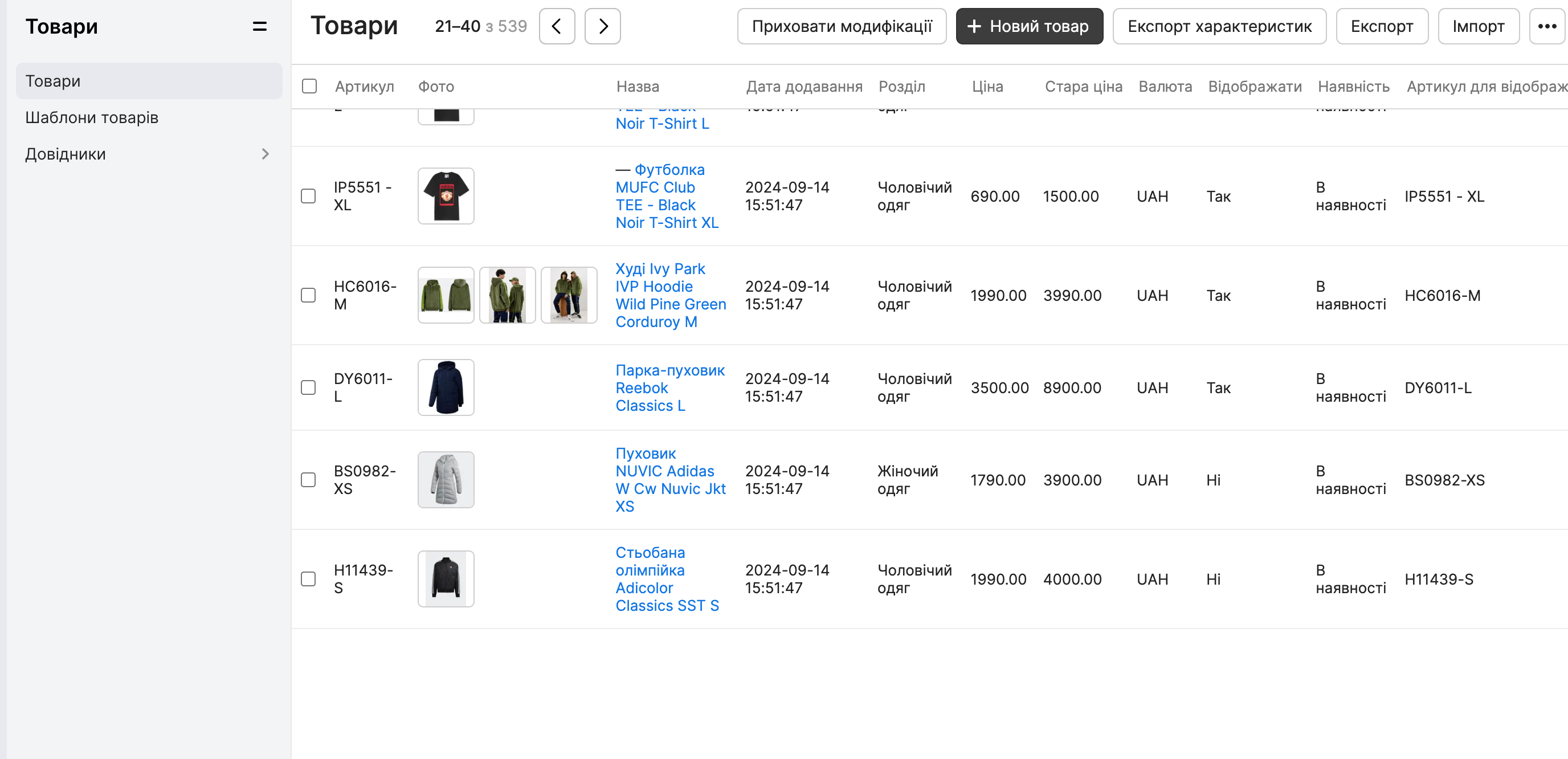Open the Худі Ivy Park IVP Hoodie link

pyautogui.click(x=670, y=295)
